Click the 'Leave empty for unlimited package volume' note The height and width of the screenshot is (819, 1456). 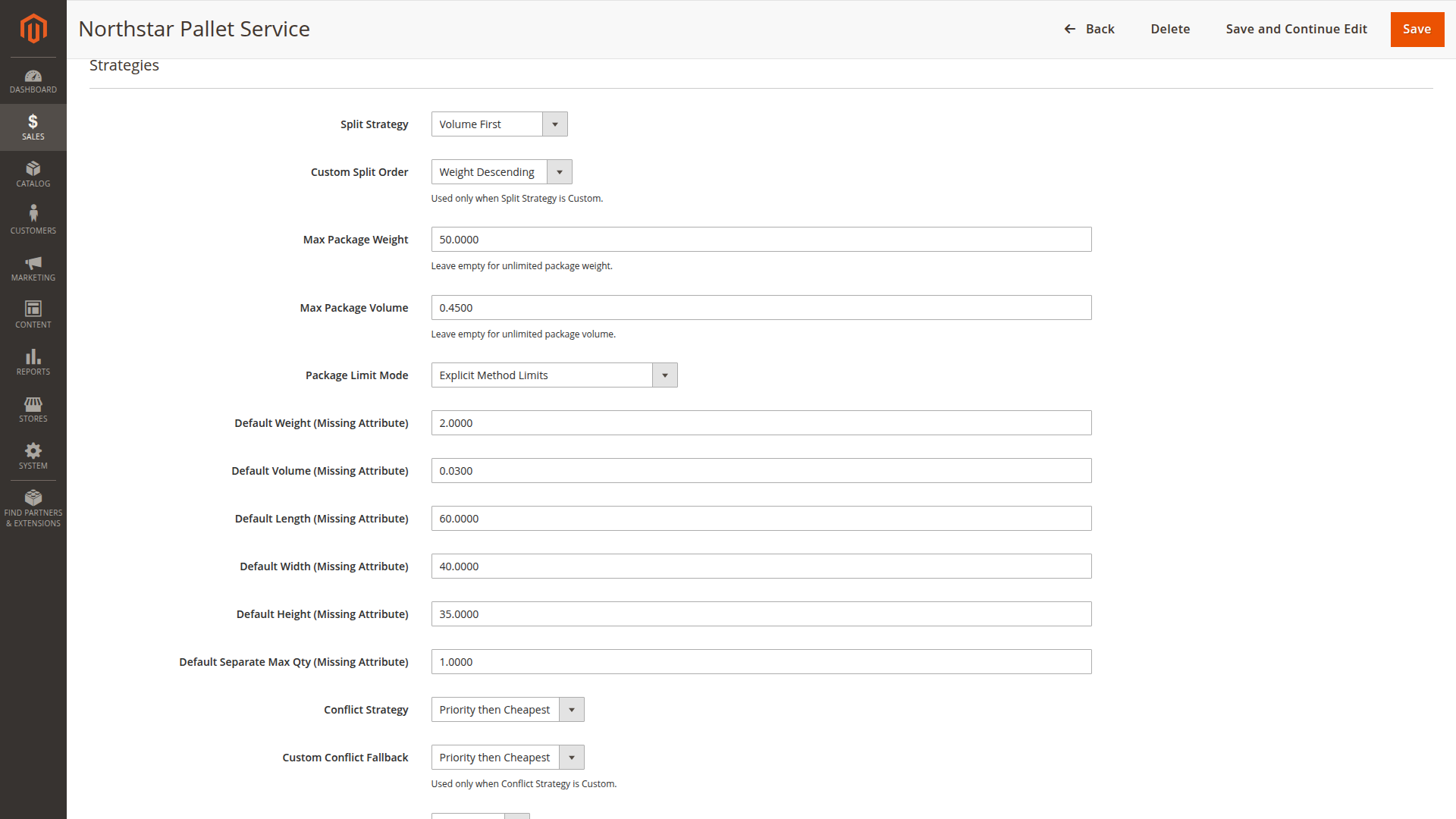(x=523, y=334)
